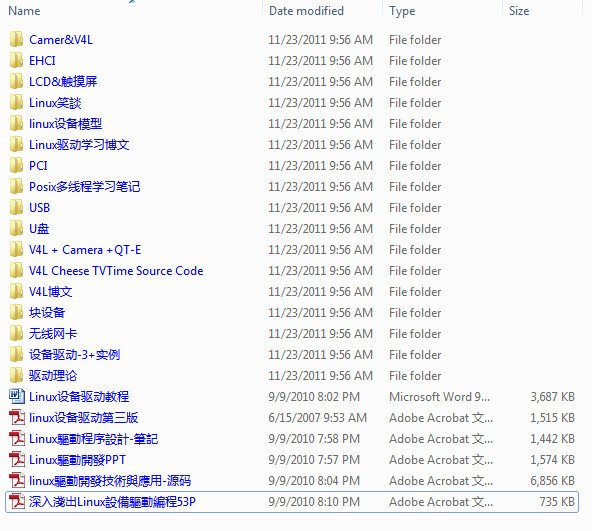Screen dimensions: 592x531
Task: Select the Posix多线程学习笔记 folder name
Action: click(x=85, y=187)
